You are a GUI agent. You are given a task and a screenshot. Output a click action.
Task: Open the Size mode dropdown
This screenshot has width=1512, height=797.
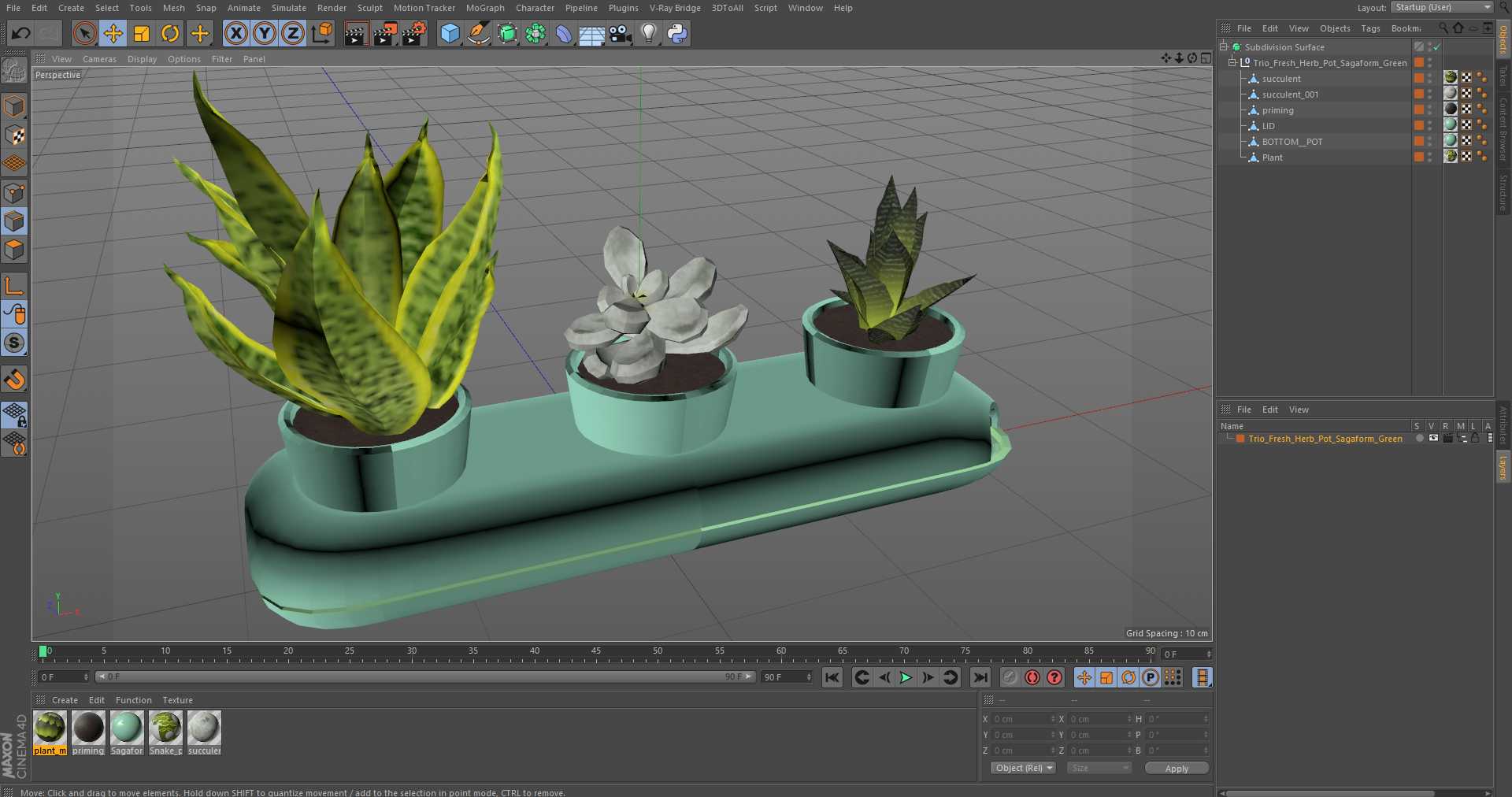(1099, 768)
